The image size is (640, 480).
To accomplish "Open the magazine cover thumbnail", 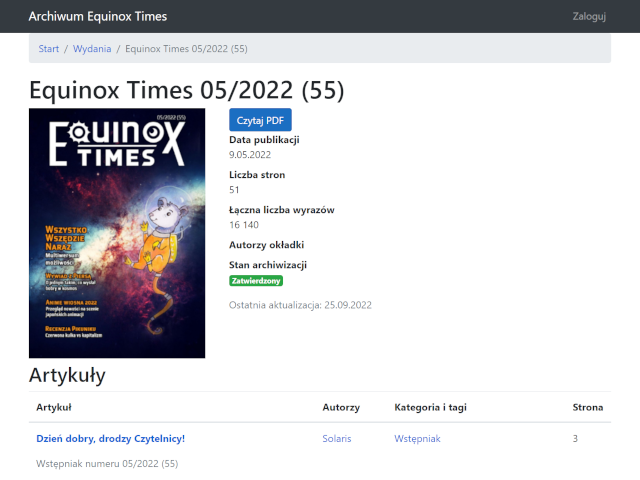I will pos(117,233).
